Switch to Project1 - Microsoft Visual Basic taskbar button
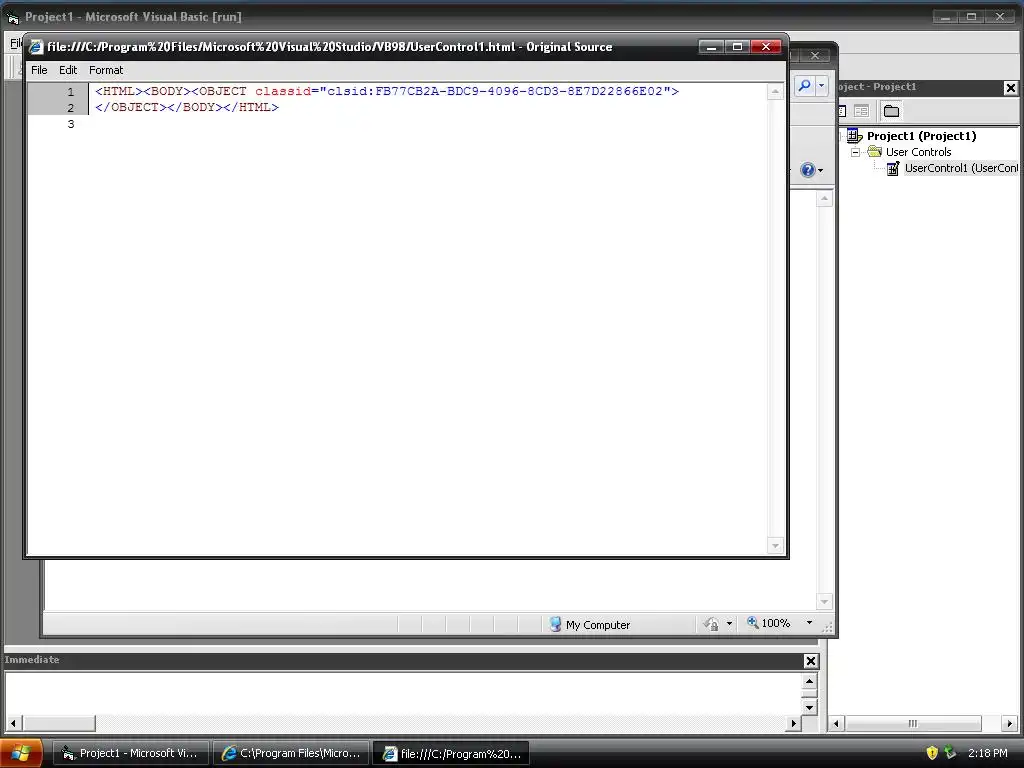Screen dimensions: 1024x768 (x=130, y=753)
